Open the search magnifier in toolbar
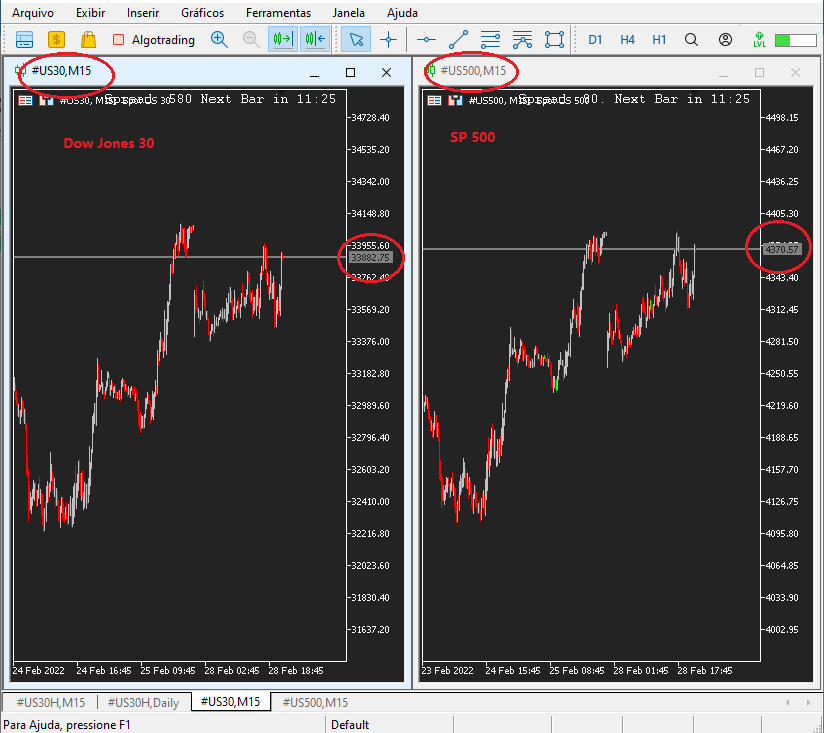 692,40
